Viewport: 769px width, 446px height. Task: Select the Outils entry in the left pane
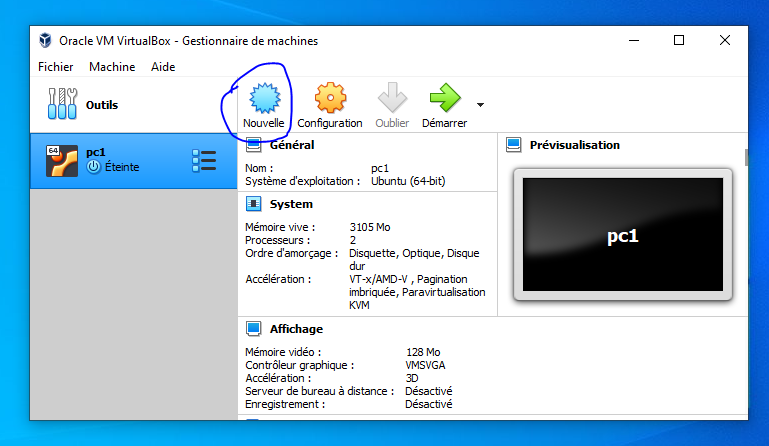coord(133,105)
